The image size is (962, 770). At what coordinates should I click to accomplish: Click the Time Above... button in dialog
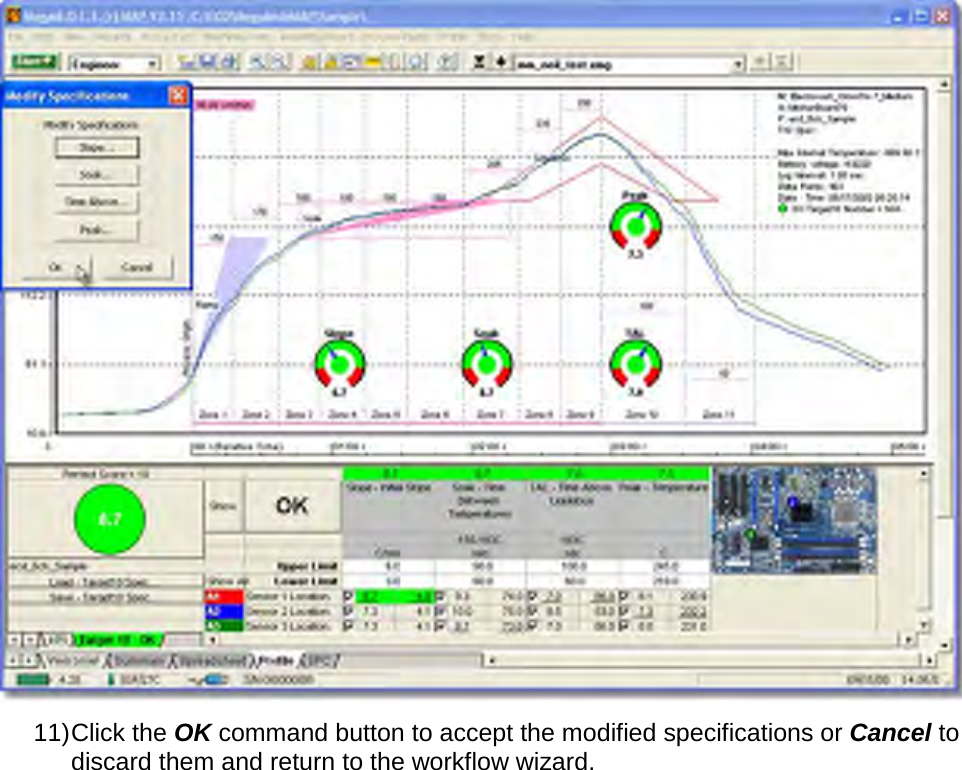click(x=97, y=202)
